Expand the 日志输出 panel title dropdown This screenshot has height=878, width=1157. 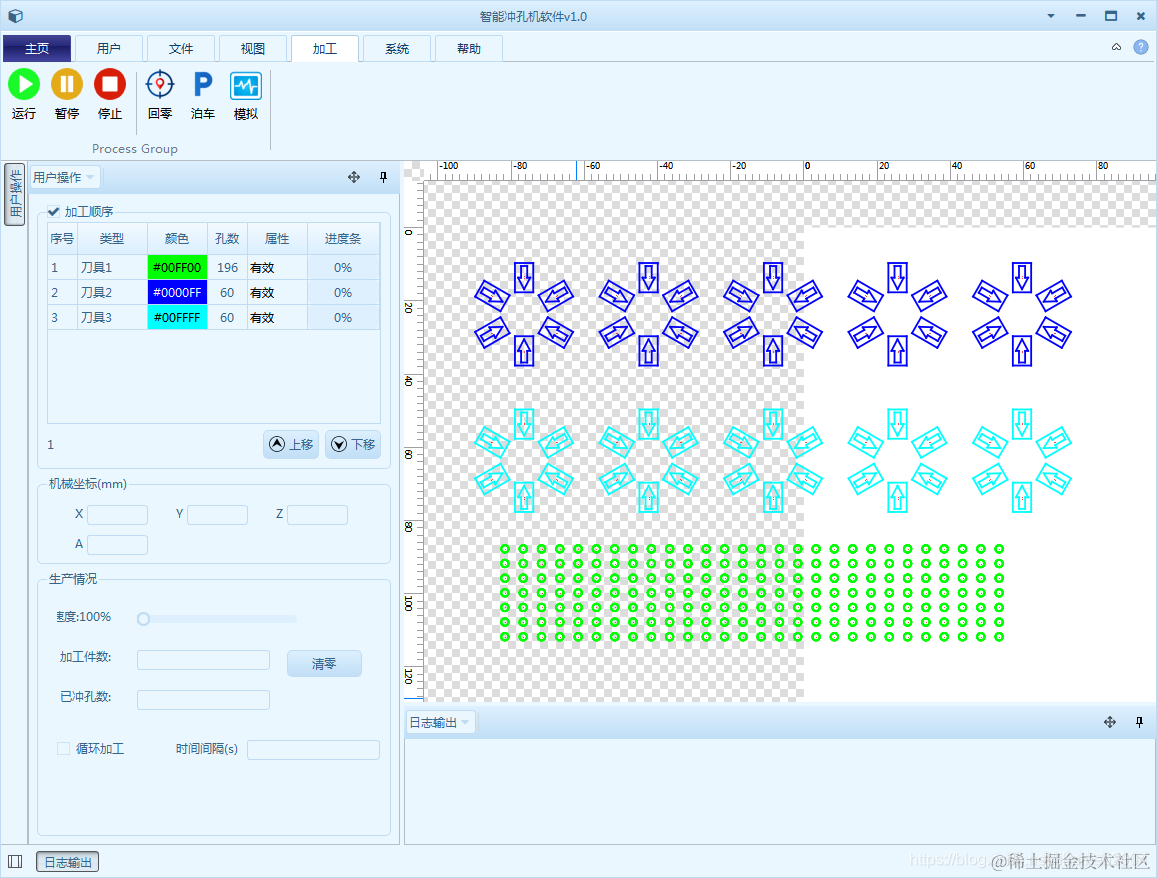(465, 722)
